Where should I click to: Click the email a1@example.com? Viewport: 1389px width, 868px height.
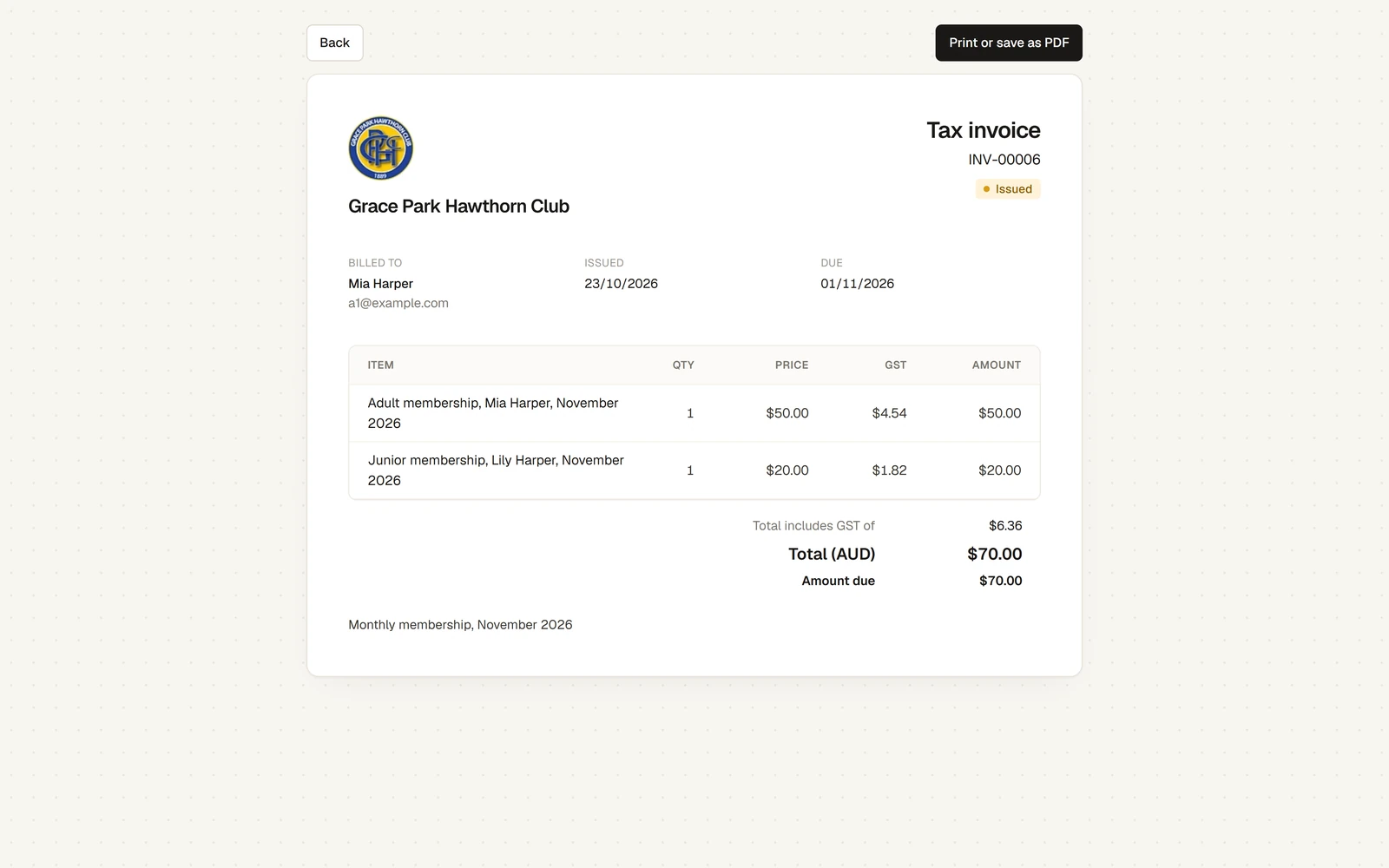tap(398, 303)
